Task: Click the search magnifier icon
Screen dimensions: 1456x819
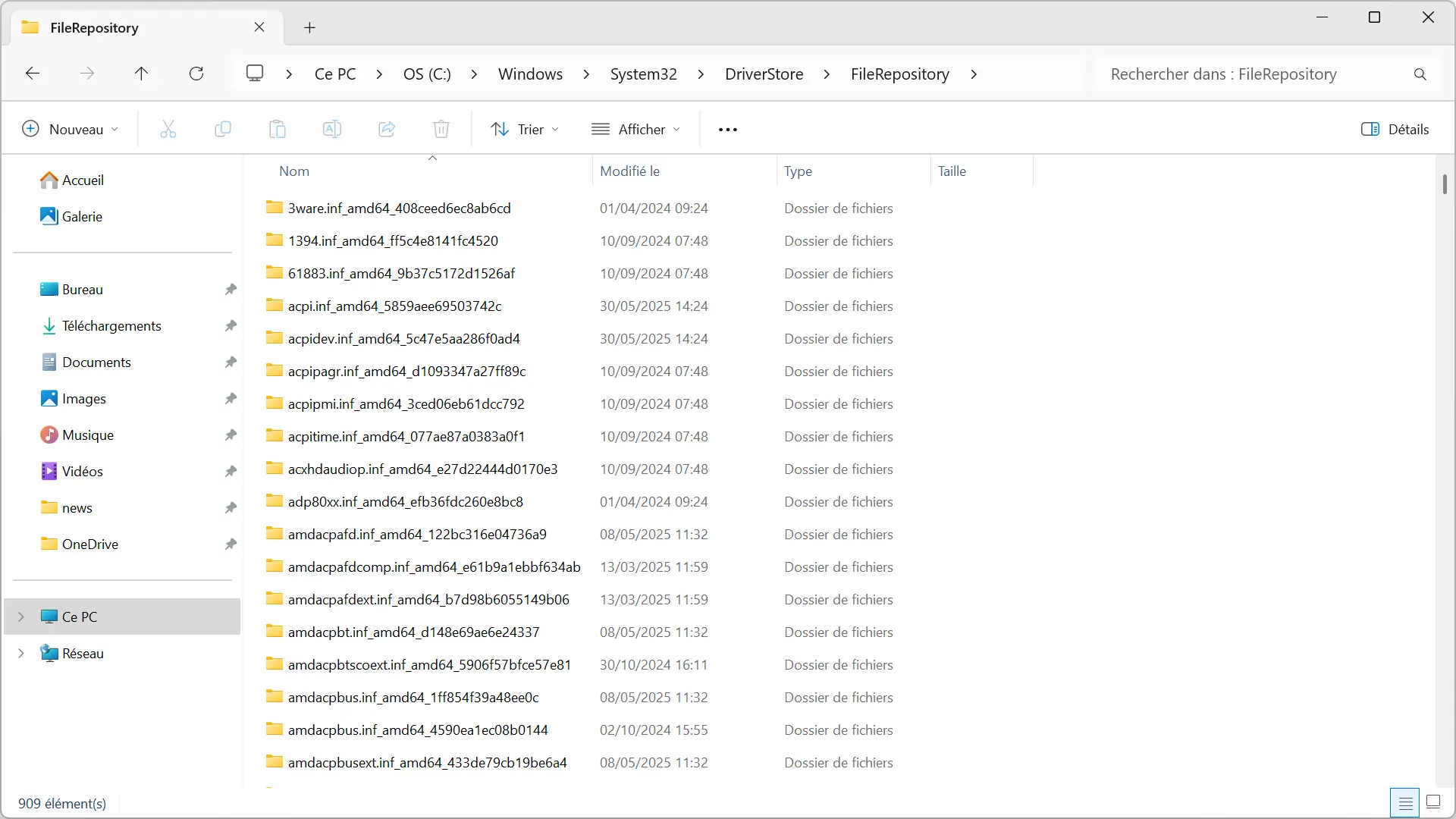Action: [1420, 74]
